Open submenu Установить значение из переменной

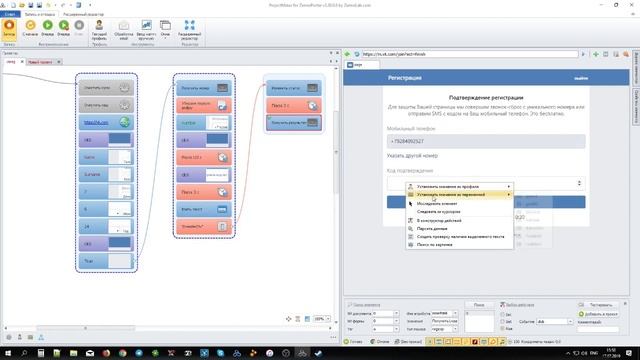[x=460, y=195]
